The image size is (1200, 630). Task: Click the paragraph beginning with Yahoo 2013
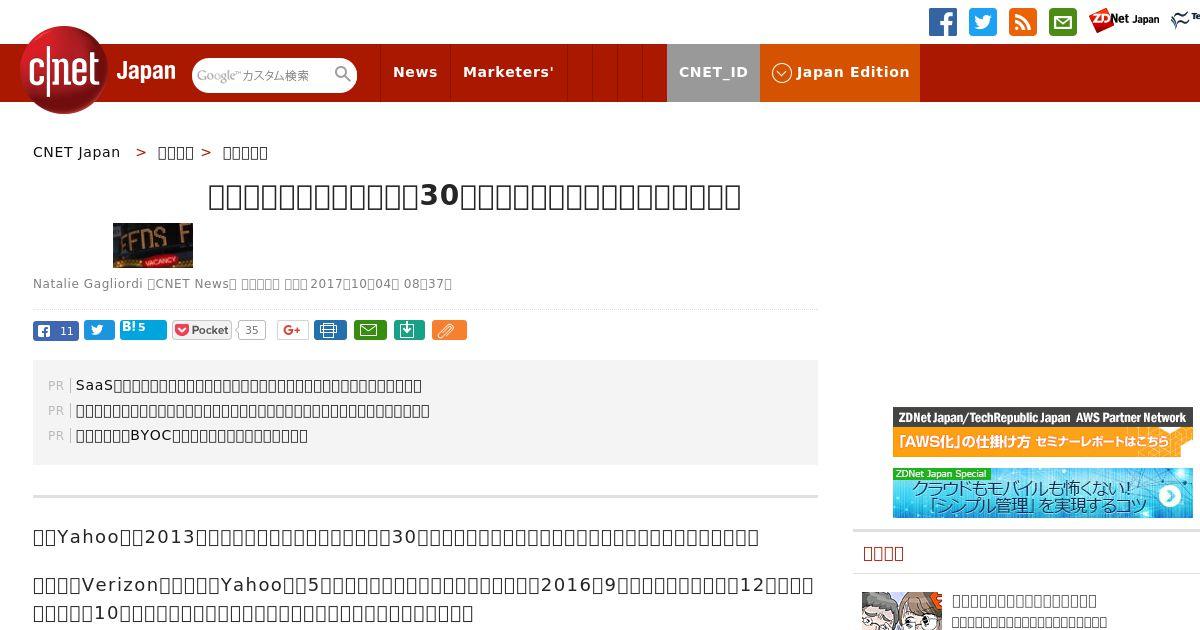396,537
